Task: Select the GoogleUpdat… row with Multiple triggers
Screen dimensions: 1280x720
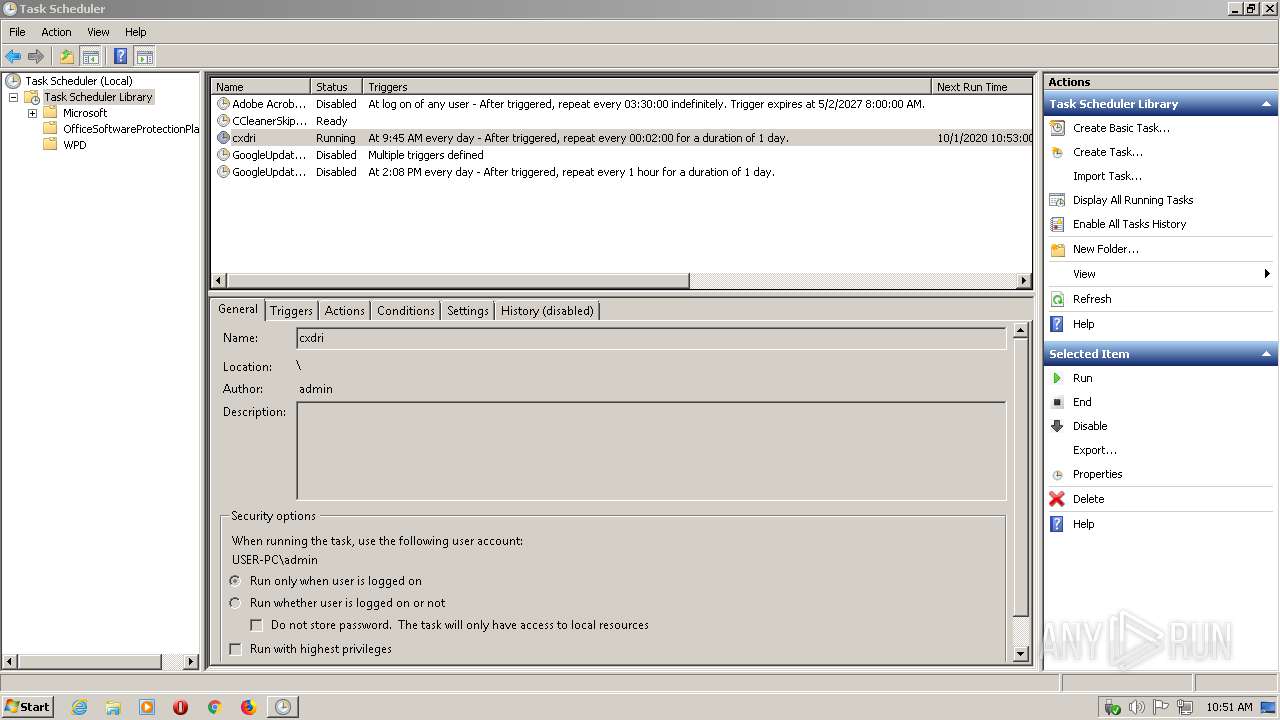Action: pos(621,155)
